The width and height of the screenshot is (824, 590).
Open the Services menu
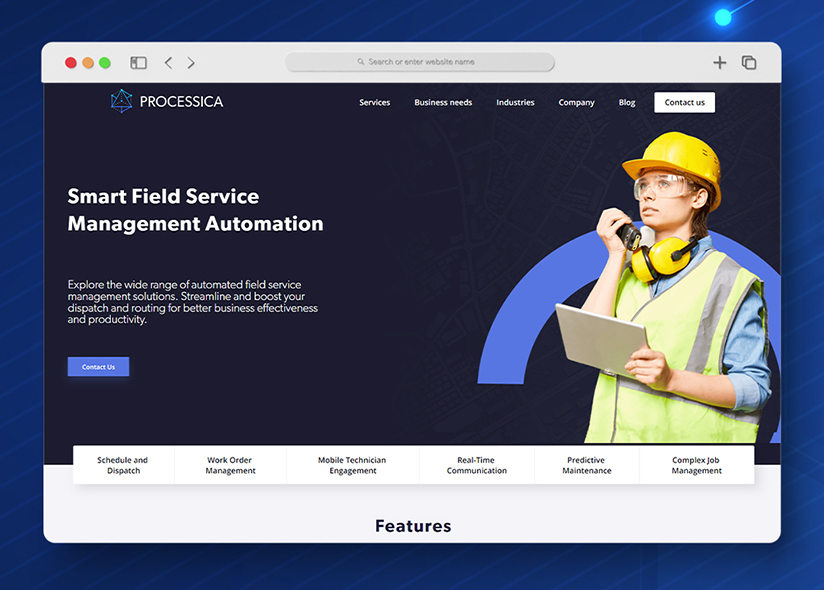click(x=375, y=102)
